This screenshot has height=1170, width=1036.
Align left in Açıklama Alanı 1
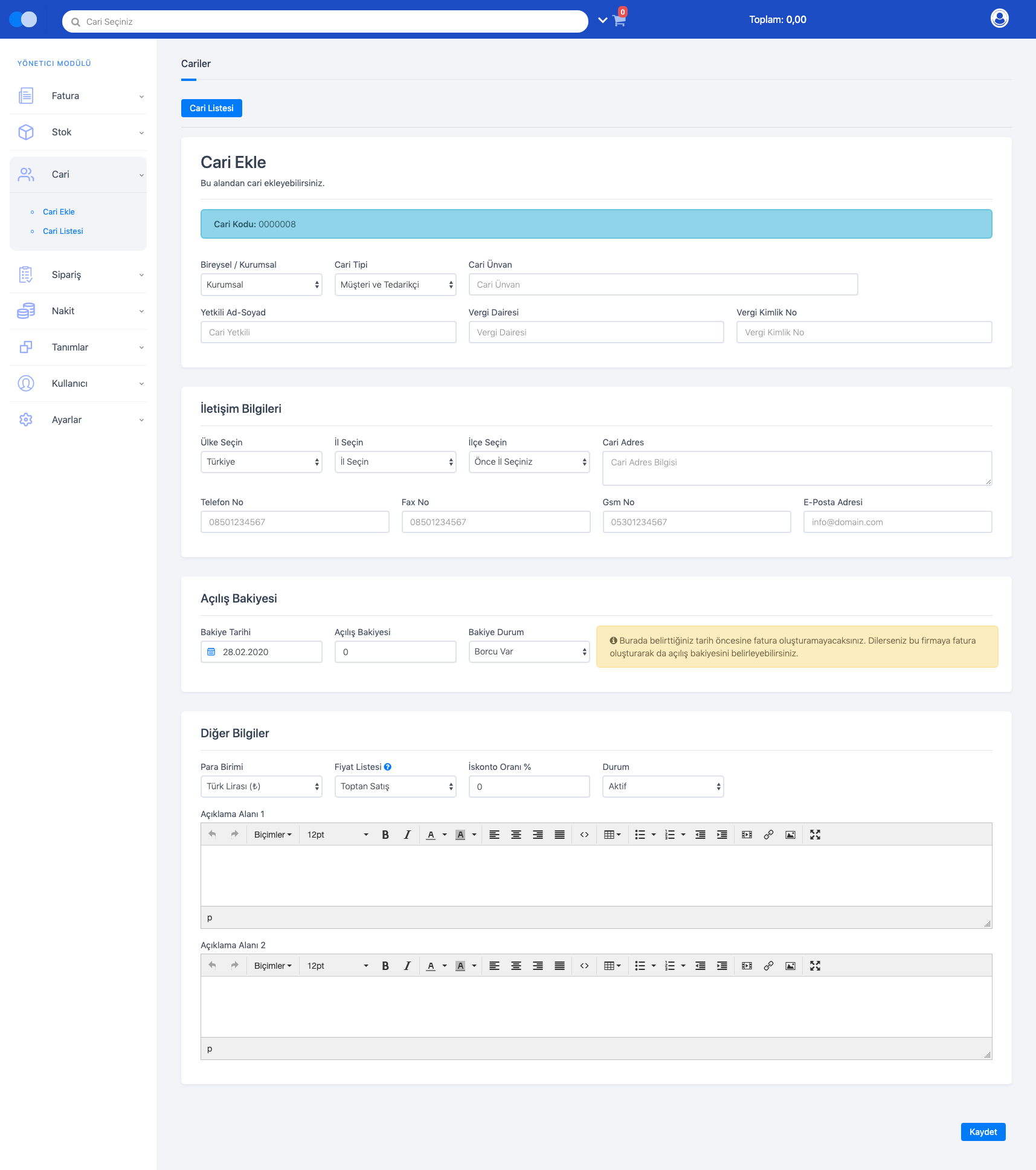[494, 835]
